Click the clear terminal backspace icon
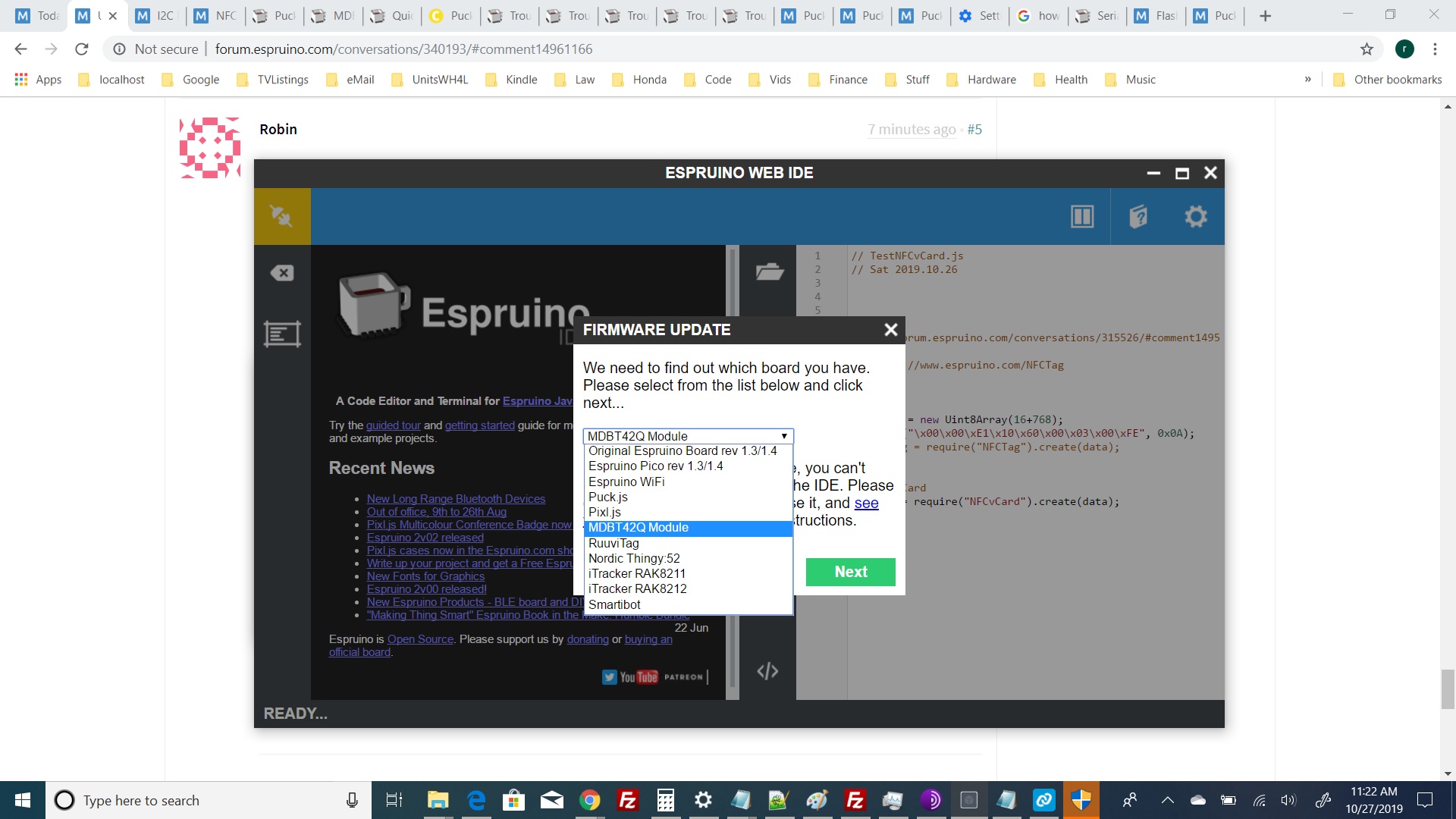Image resolution: width=1456 pixels, height=819 pixels. [282, 273]
